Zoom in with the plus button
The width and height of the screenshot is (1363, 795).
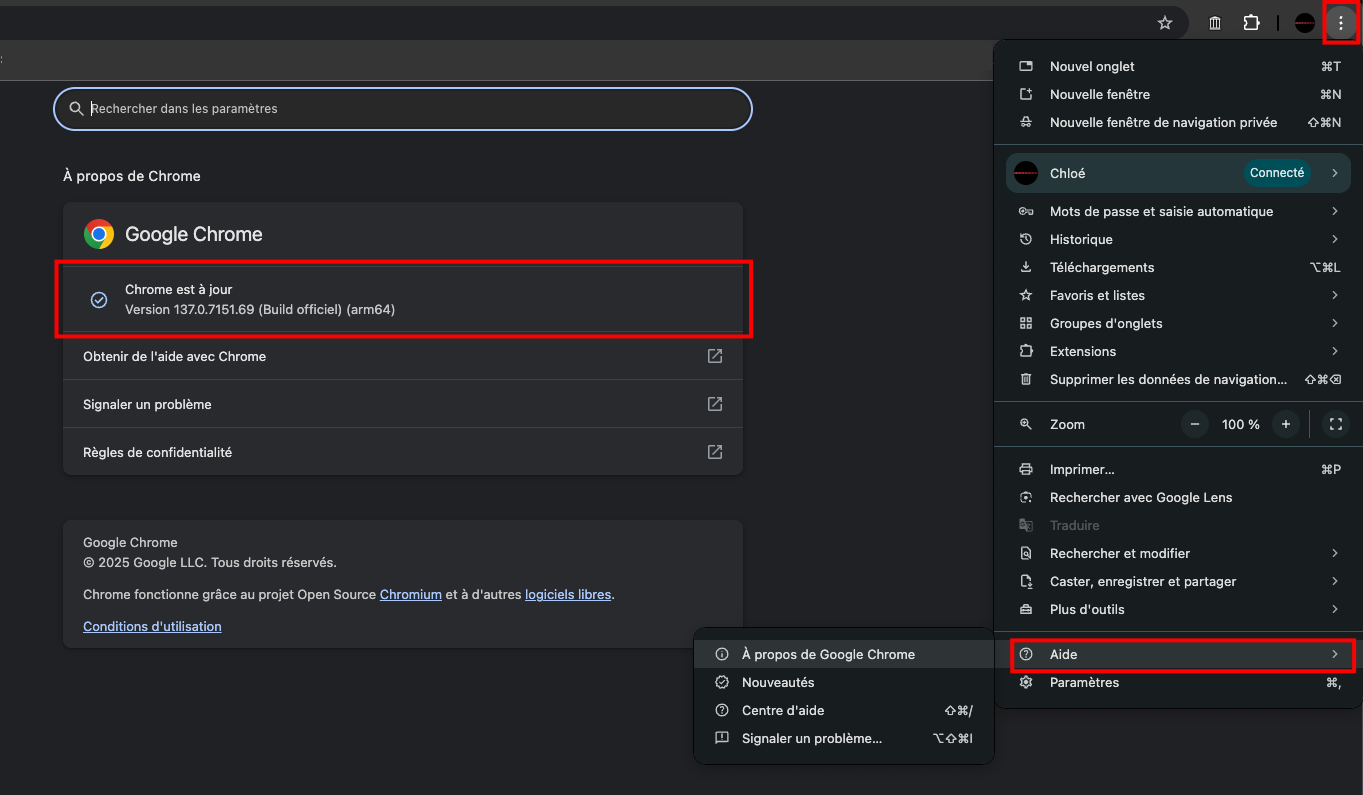[1286, 424]
